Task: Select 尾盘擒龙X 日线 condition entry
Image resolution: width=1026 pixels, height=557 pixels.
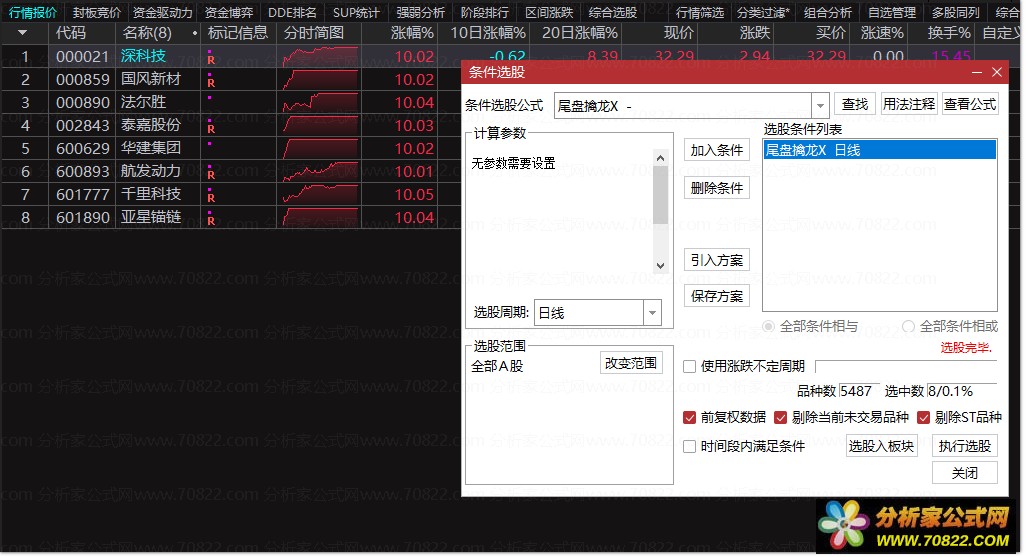Action: (x=879, y=150)
